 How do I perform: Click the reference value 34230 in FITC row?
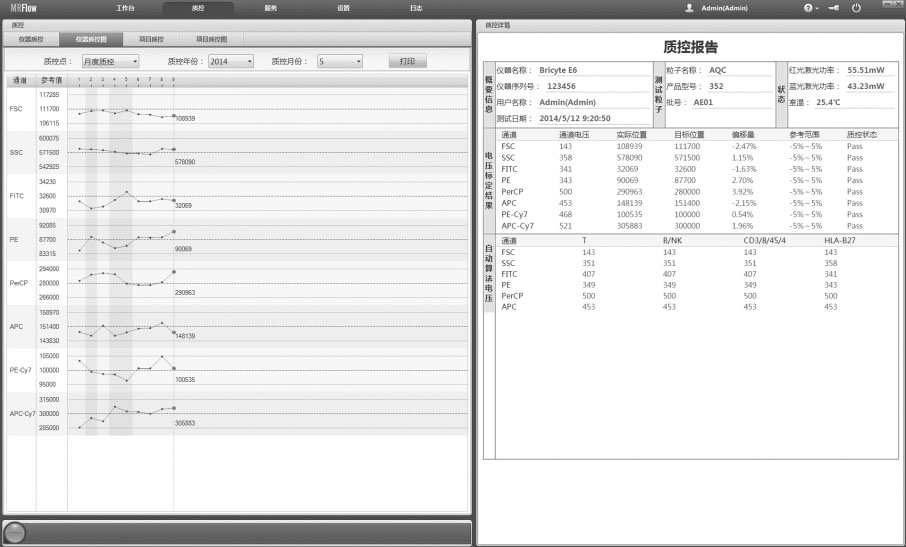[x=47, y=181]
